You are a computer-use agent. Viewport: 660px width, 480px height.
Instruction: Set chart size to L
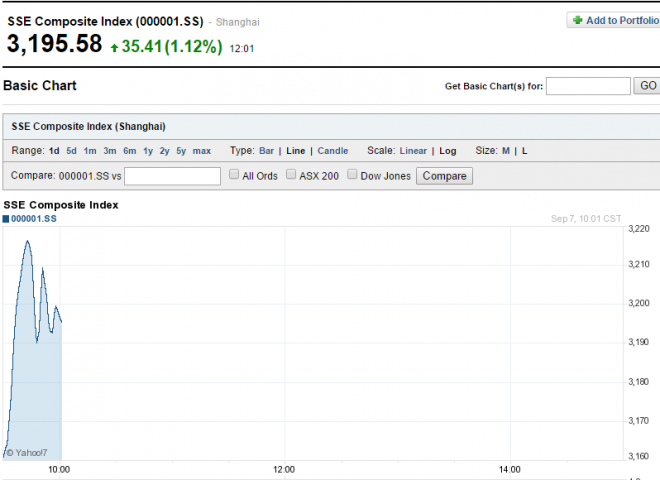524,151
